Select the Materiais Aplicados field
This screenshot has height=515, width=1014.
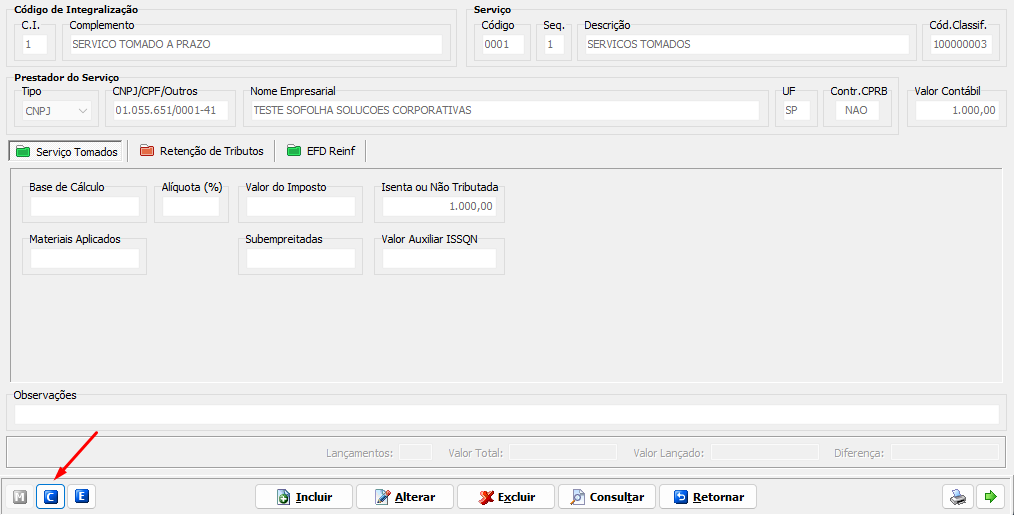click(85, 259)
